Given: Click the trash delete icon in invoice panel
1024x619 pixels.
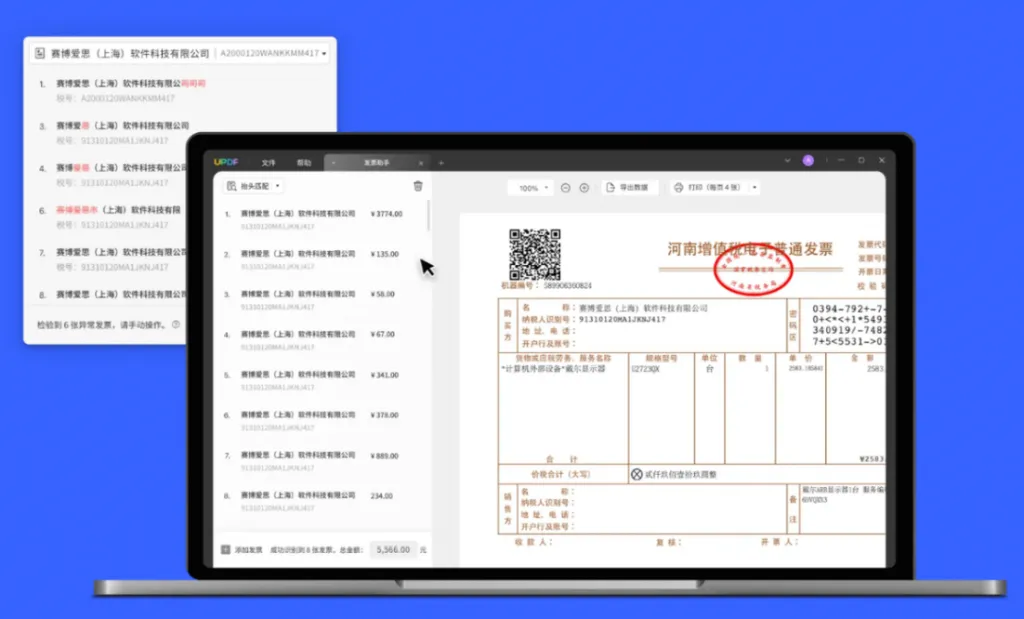Looking at the screenshot, I should [418, 186].
